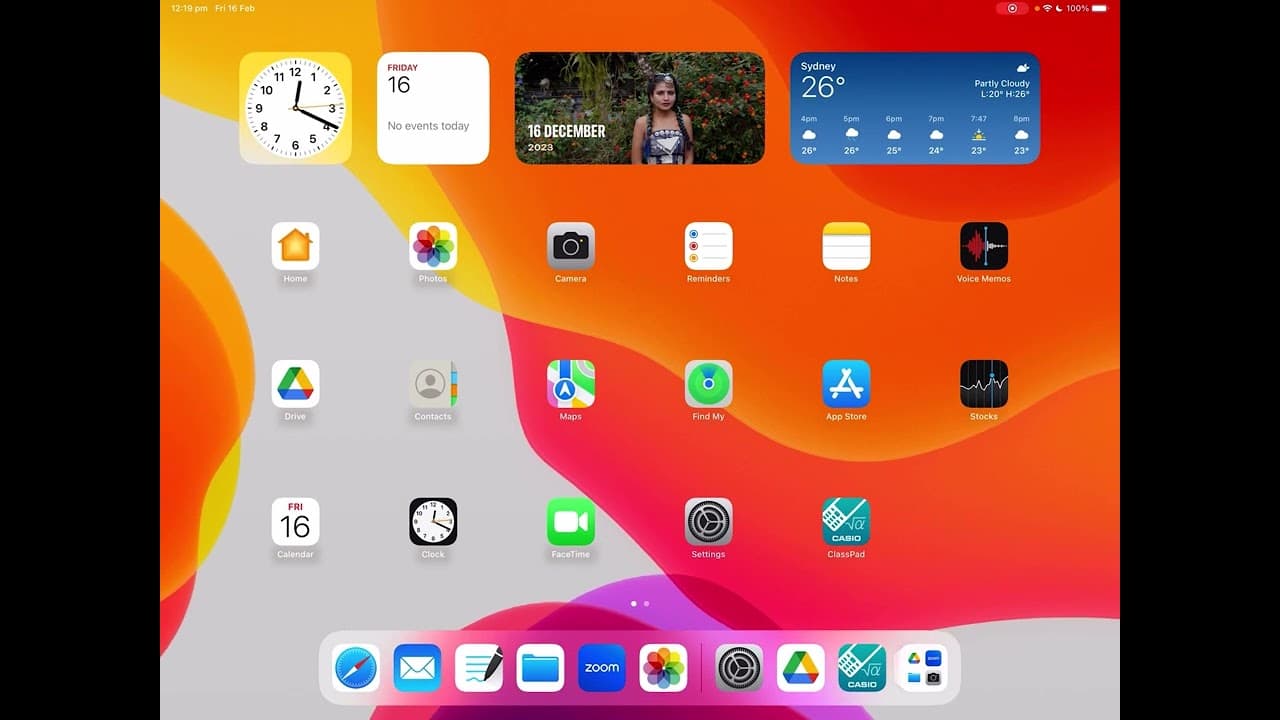Tap the analog clock widget
Viewport: 1280px width, 720px height.
pos(295,108)
